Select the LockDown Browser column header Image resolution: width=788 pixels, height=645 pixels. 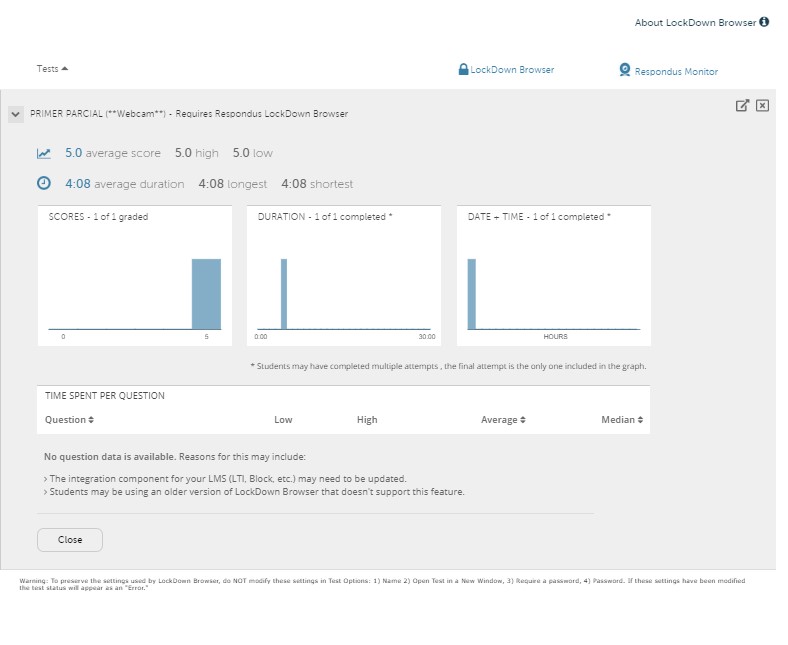pyautogui.click(x=512, y=70)
